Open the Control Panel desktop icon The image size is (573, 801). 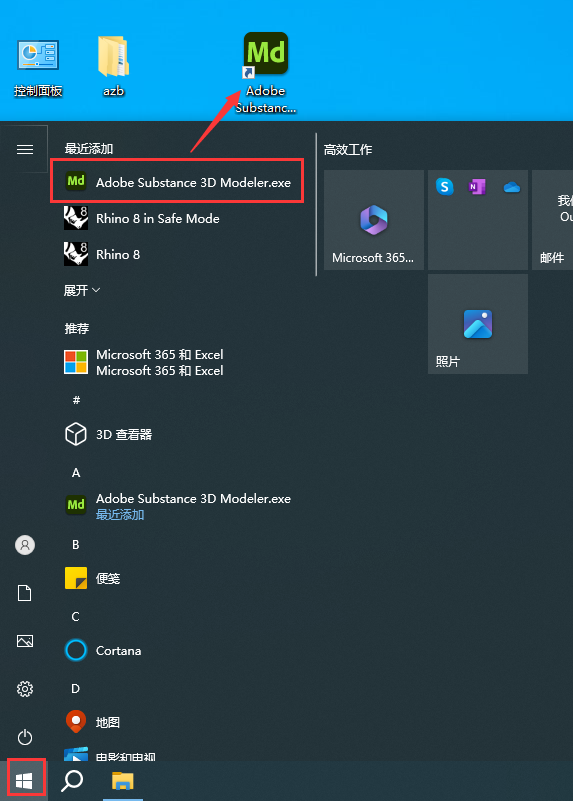click(38, 68)
